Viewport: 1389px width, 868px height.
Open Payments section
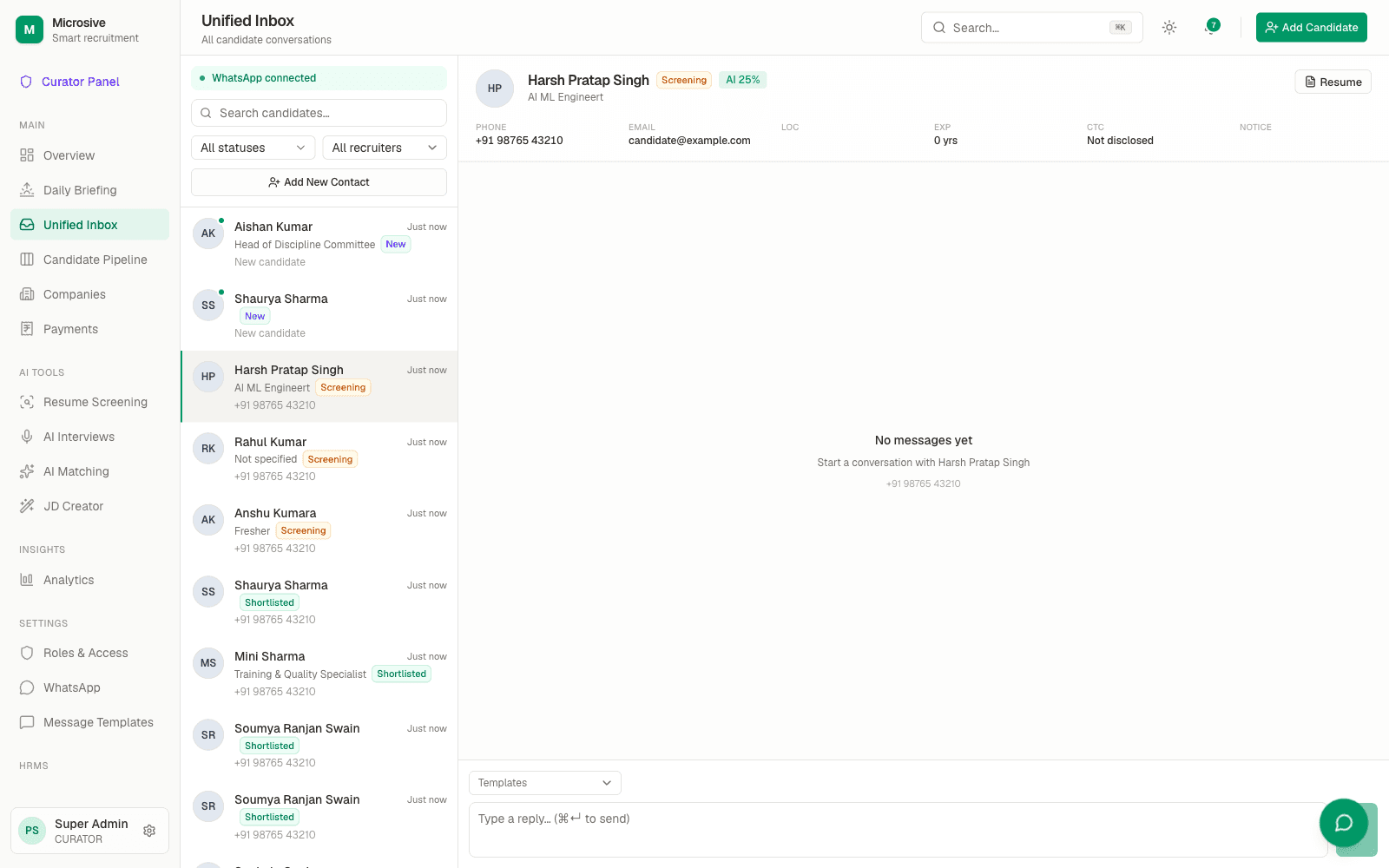(x=89, y=329)
